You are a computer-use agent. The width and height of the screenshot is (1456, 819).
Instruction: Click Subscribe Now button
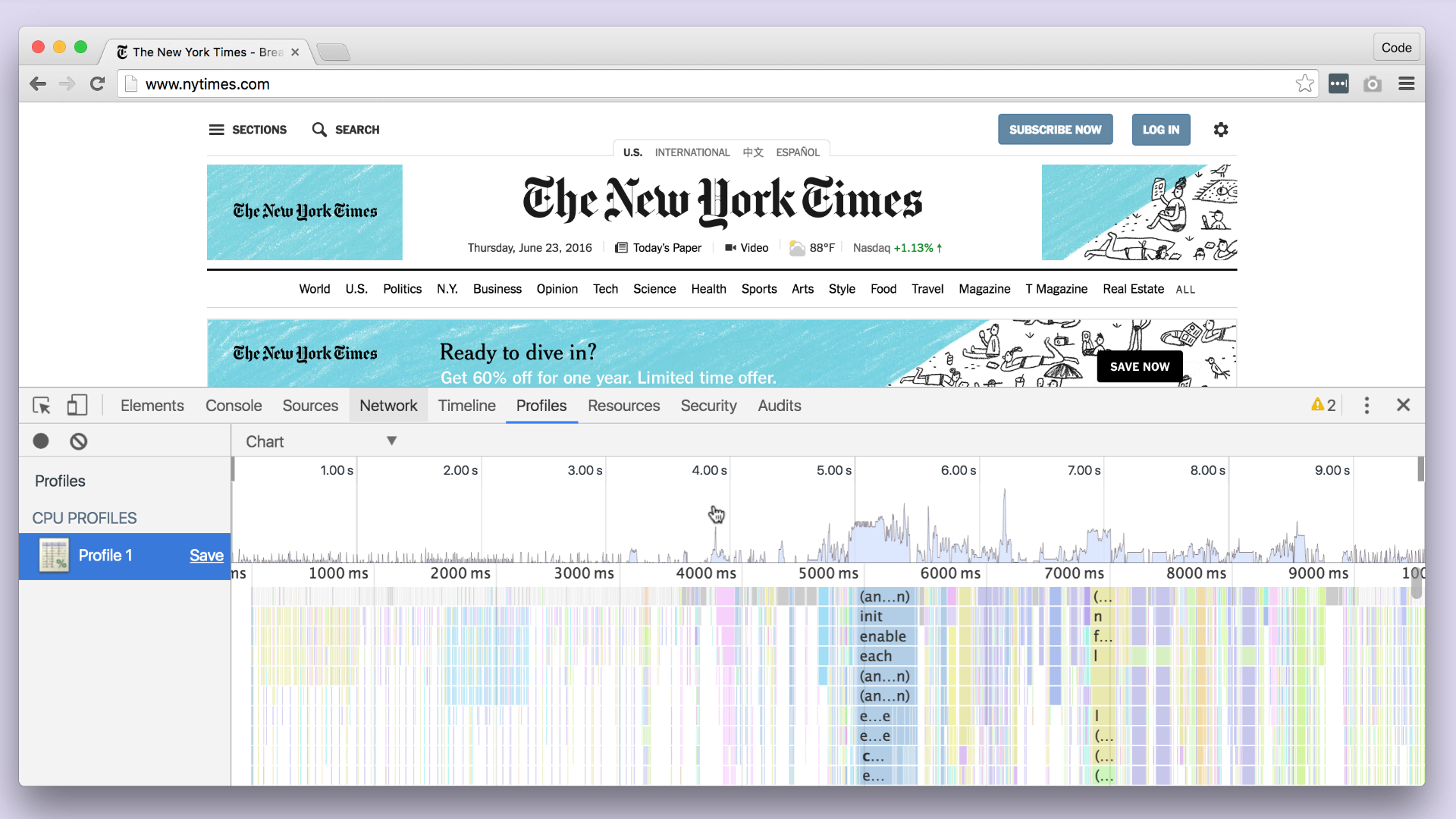(x=1056, y=130)
